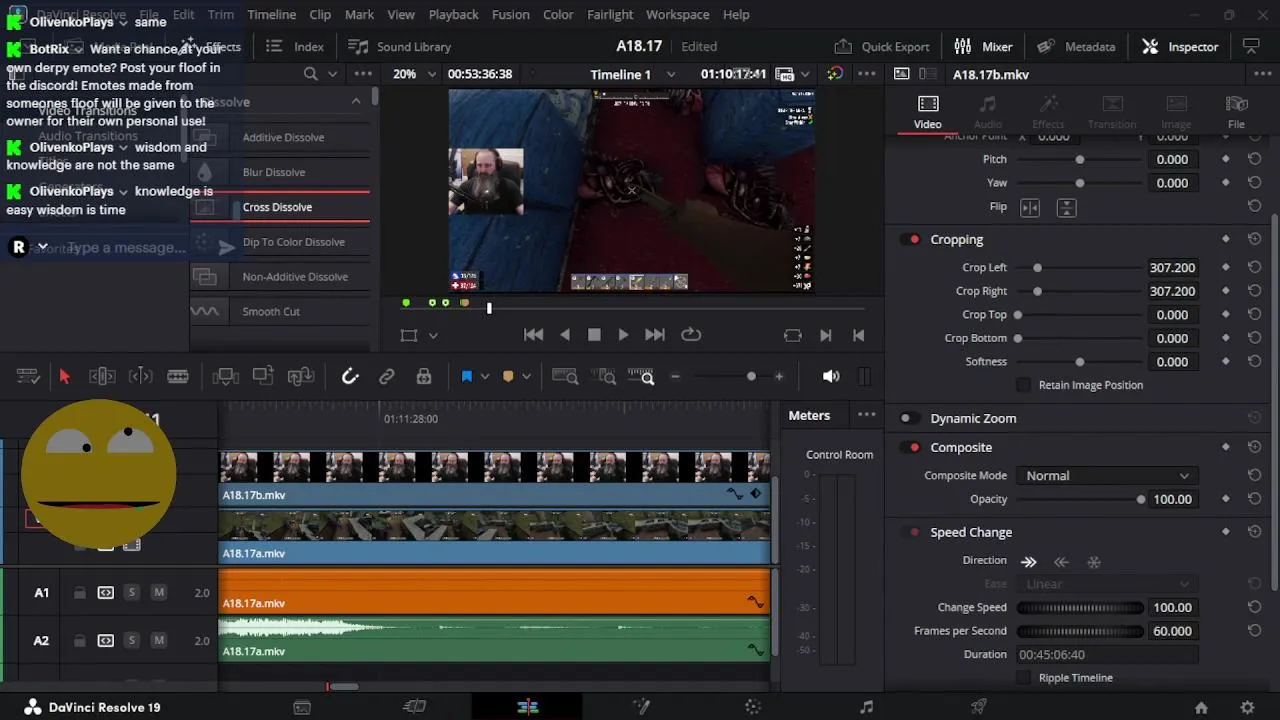Adjust the Crop Left slider
This screenshot has height=720, width=1280.
point(1037,268)
